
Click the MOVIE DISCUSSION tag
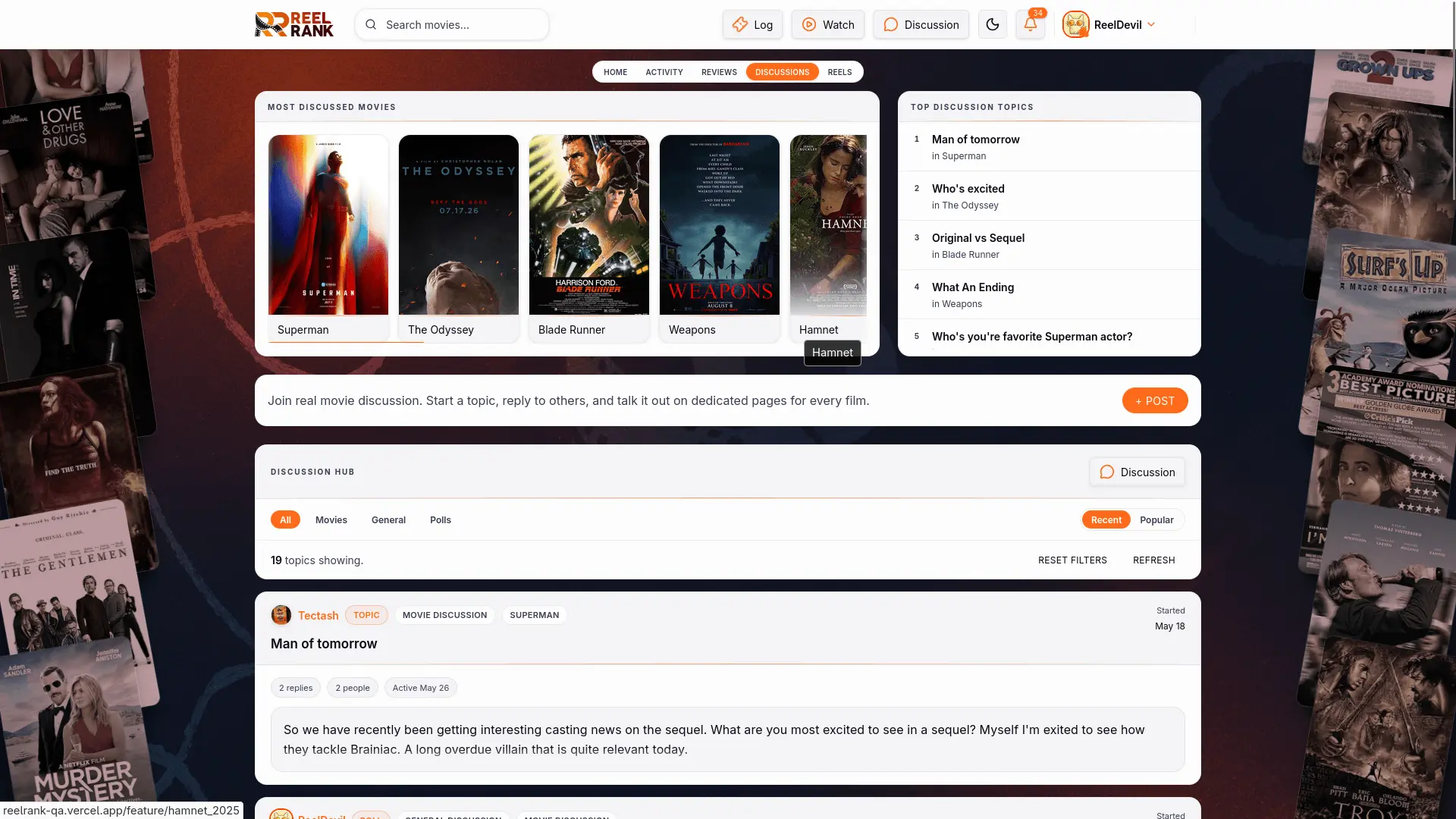[x=444, y=615]
